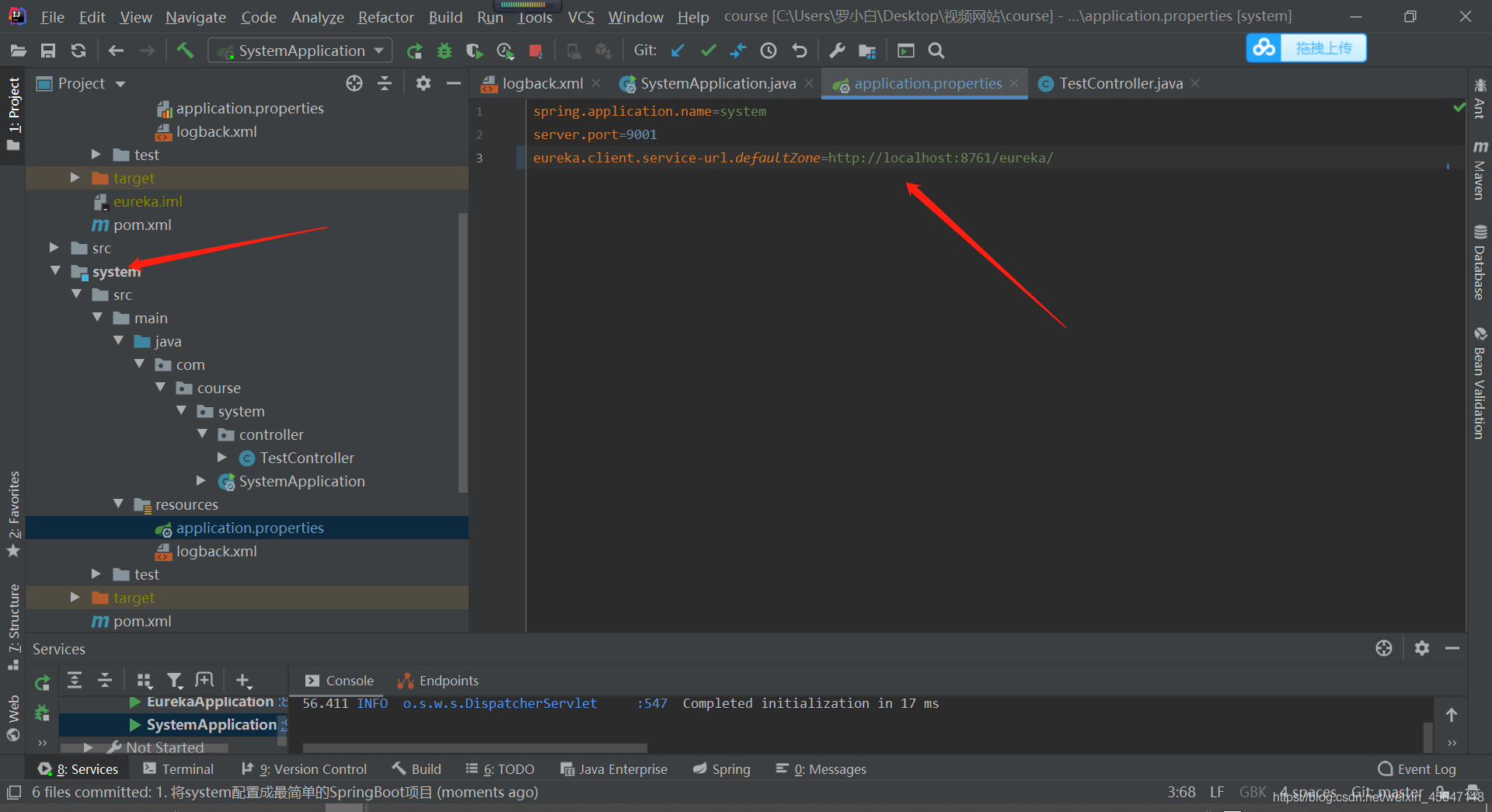The height and width of the screenshot is (812, 1492).
Task: Click the cloud upload button
Action: [x=1306, y=48]
